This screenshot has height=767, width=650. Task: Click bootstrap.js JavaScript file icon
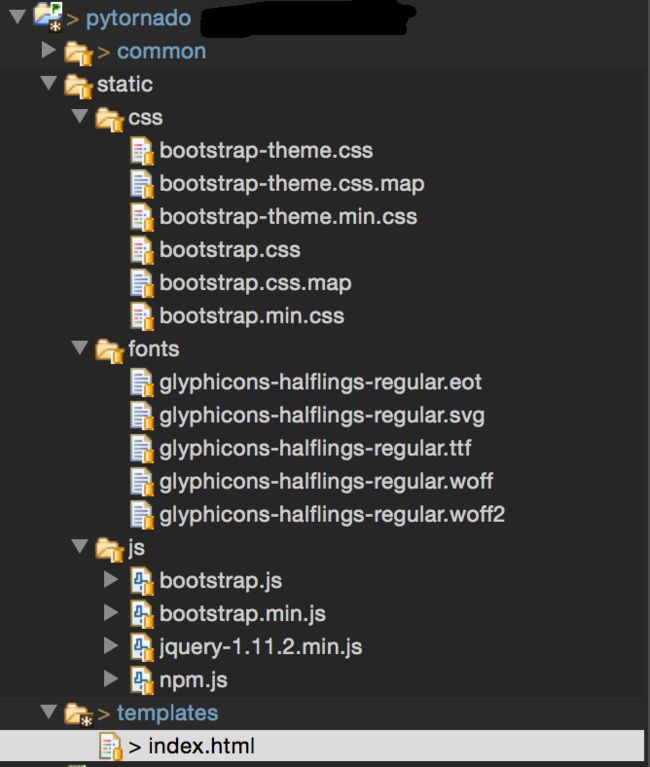[142, 581]
